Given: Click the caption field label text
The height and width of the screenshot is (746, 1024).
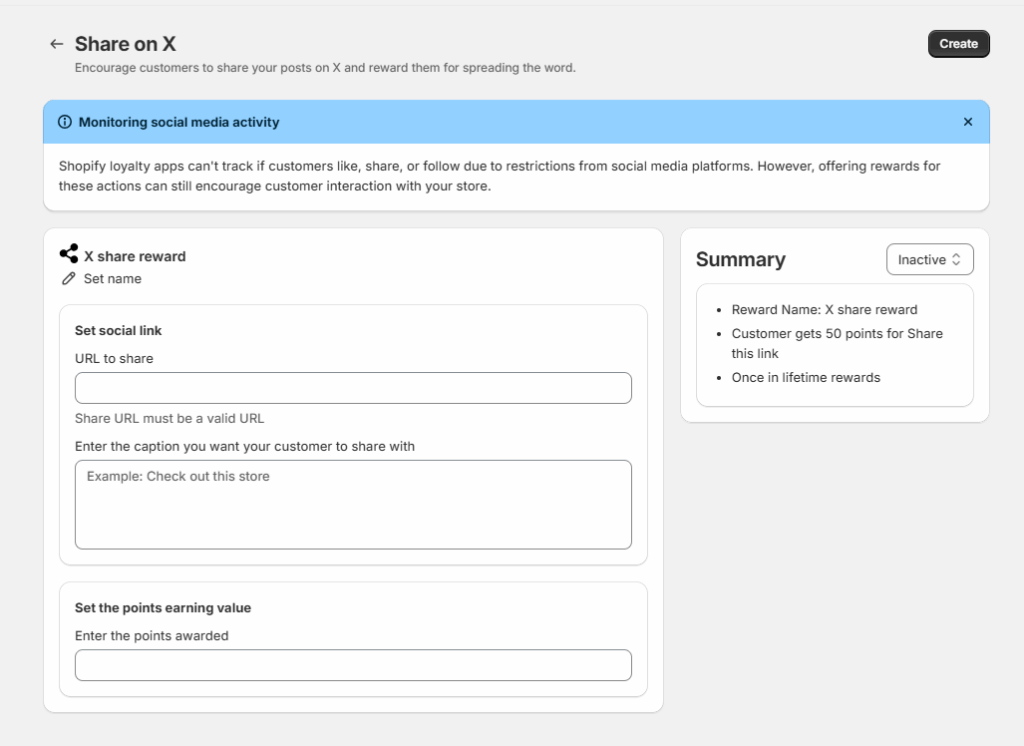Looking at the screenshot, I should tap(245, 446).
